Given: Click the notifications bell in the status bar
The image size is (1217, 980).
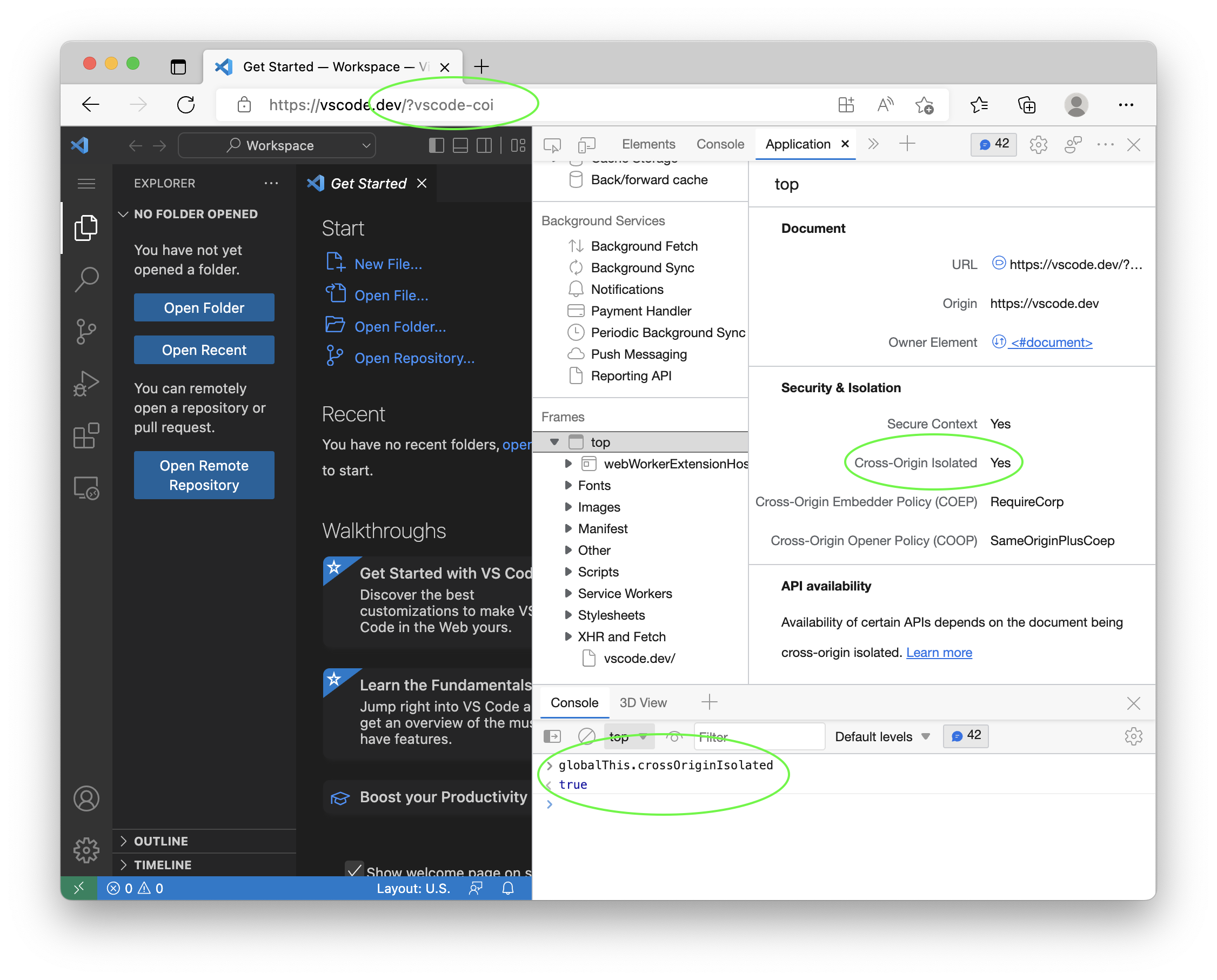Looking at the screenshot, I should pos(507,888).
